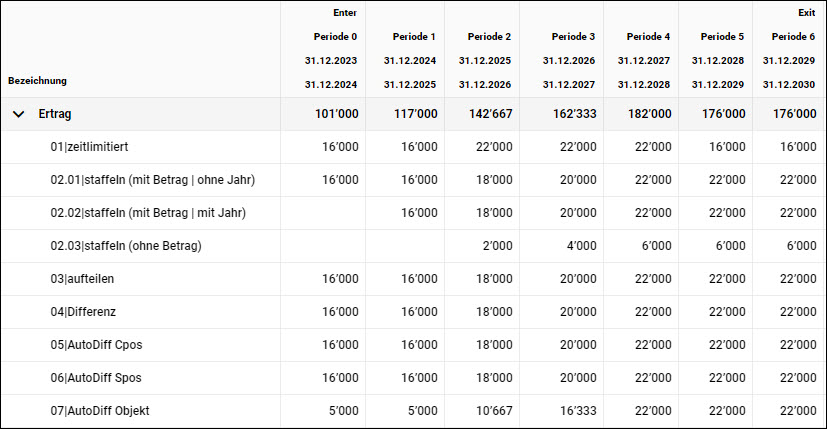
Task: Click 5'000 in AutoDiff Objekt row, Periode 1
Action: click(422, 411)
